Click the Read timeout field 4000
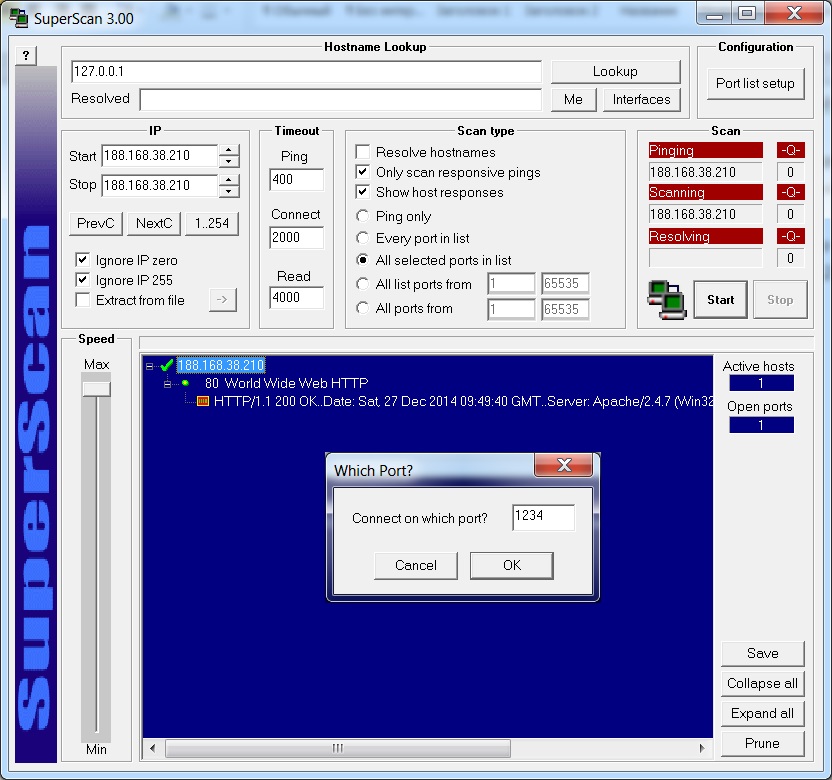832x780 pixels. click(296, 298)
